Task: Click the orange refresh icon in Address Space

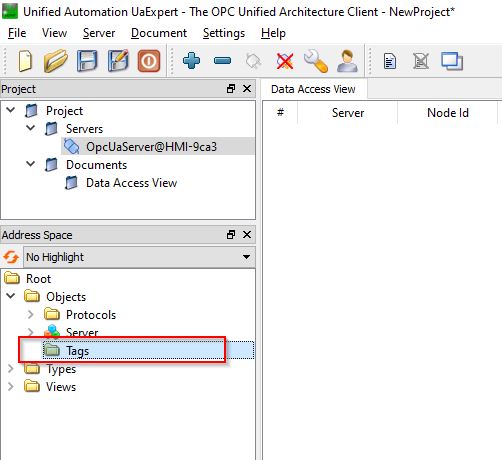Action: pos(11,257)
